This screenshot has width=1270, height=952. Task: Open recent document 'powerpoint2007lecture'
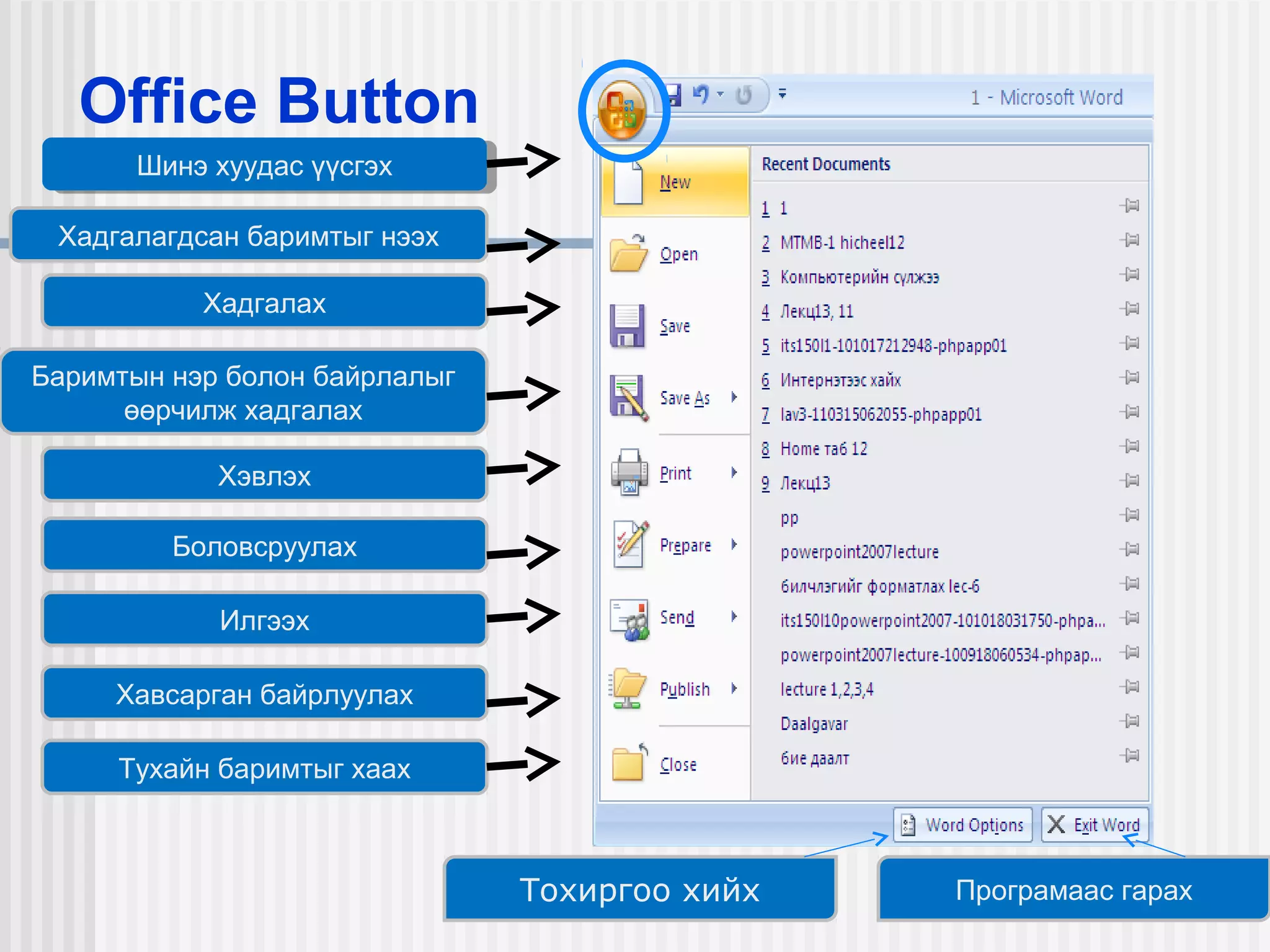coord(859,552)
